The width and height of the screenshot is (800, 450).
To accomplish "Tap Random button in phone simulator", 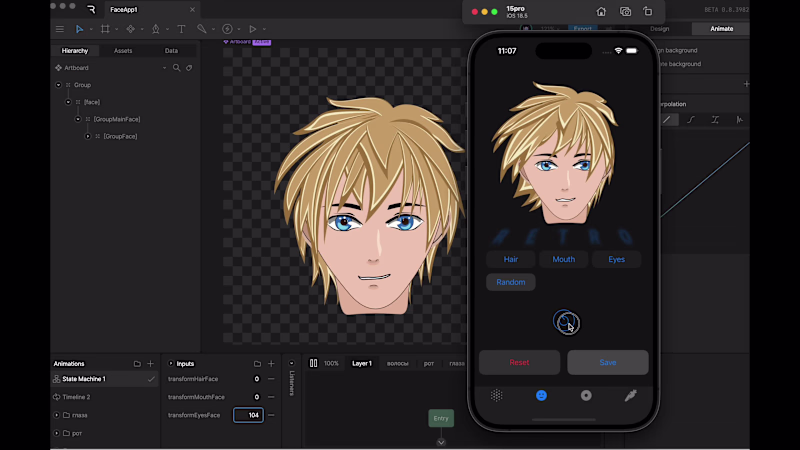I will [x=511, y=282].
